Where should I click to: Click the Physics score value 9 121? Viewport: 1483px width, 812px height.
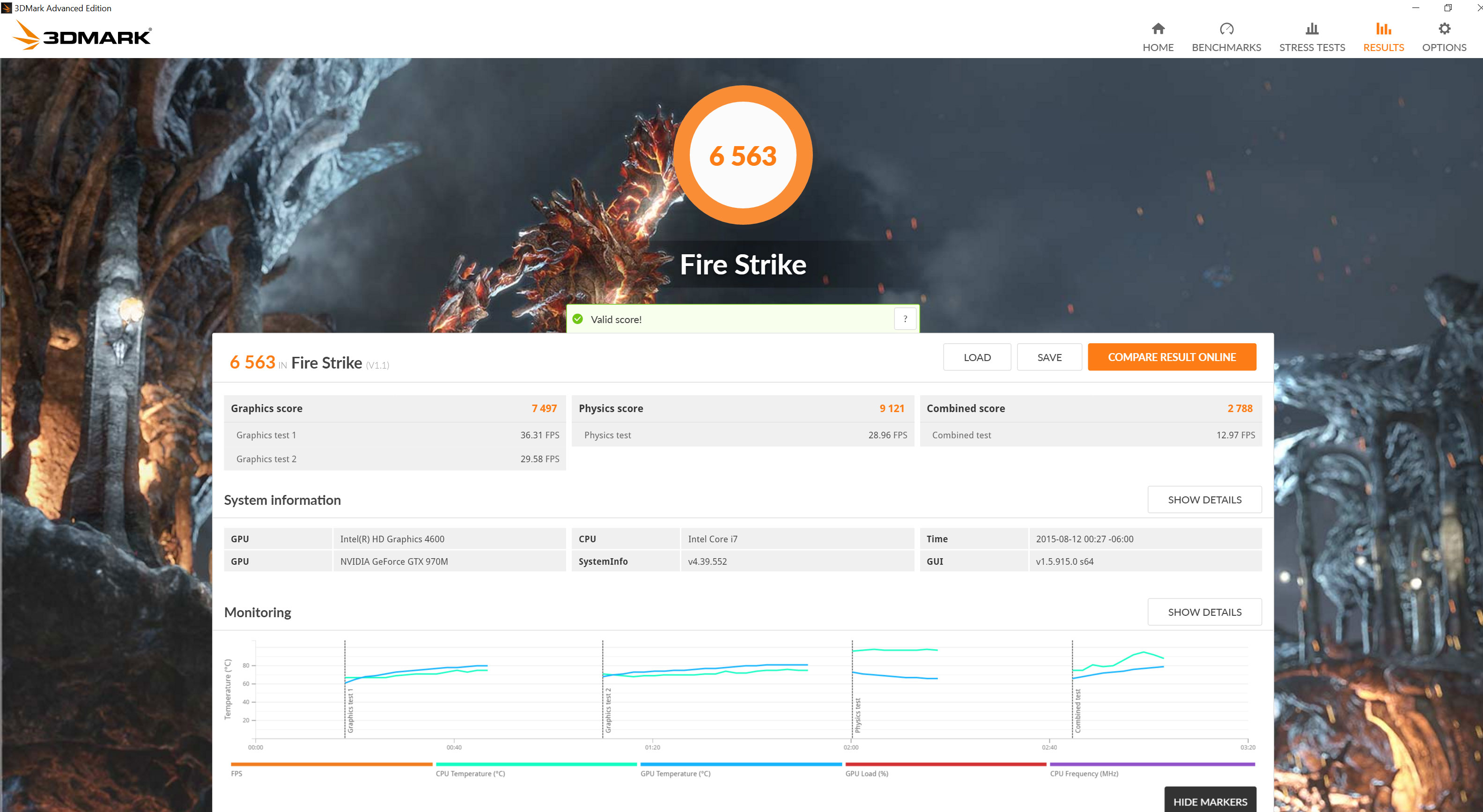click(891, 408)
